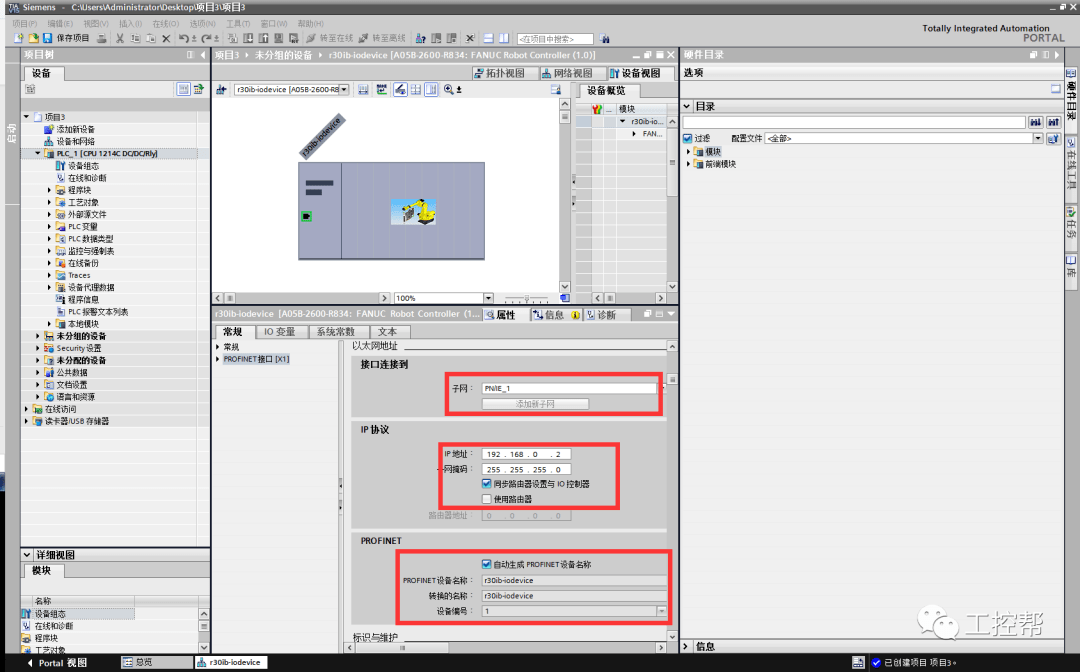Open zoom level 100% dropdown
The height and width of the screenshot is (672, 1080).
coord(488,298)
